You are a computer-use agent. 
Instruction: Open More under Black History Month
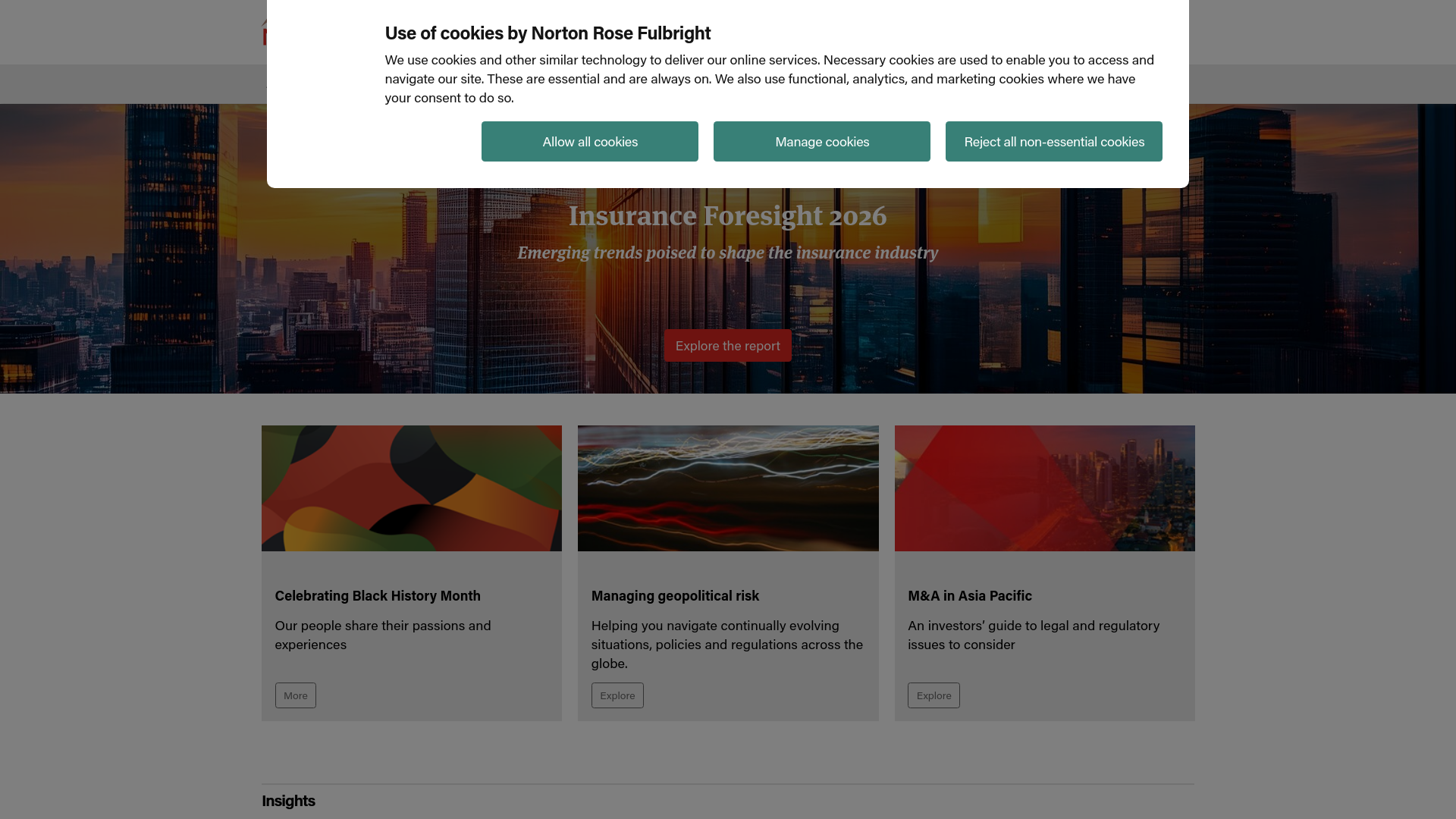295,695
